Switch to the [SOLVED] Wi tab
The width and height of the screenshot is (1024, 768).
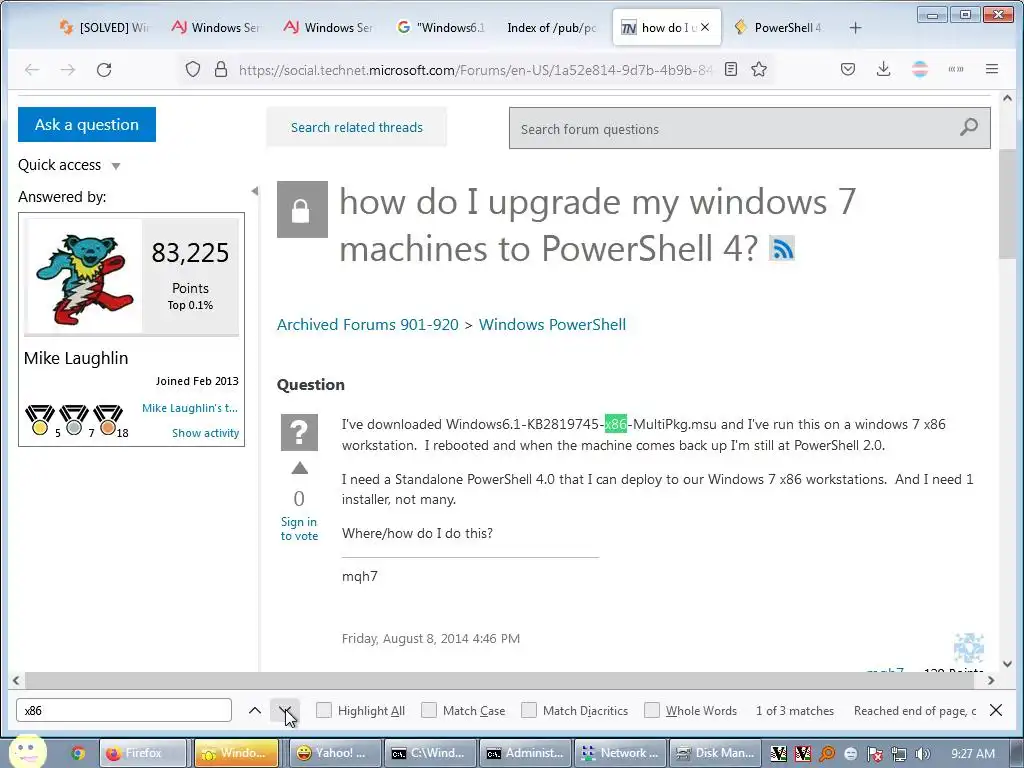coord(104,27)
